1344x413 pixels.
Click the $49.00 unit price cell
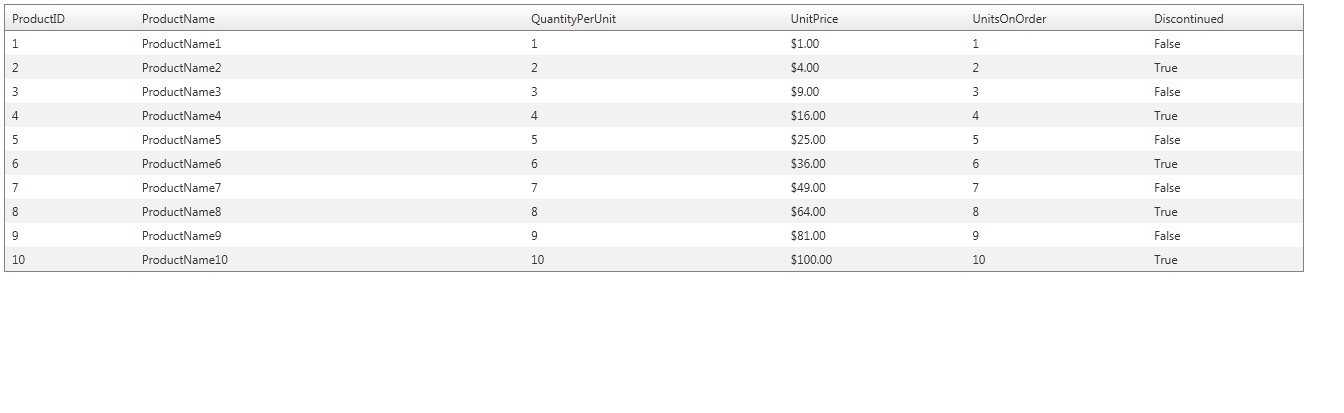pyautogui.click(x=807, y=188)
